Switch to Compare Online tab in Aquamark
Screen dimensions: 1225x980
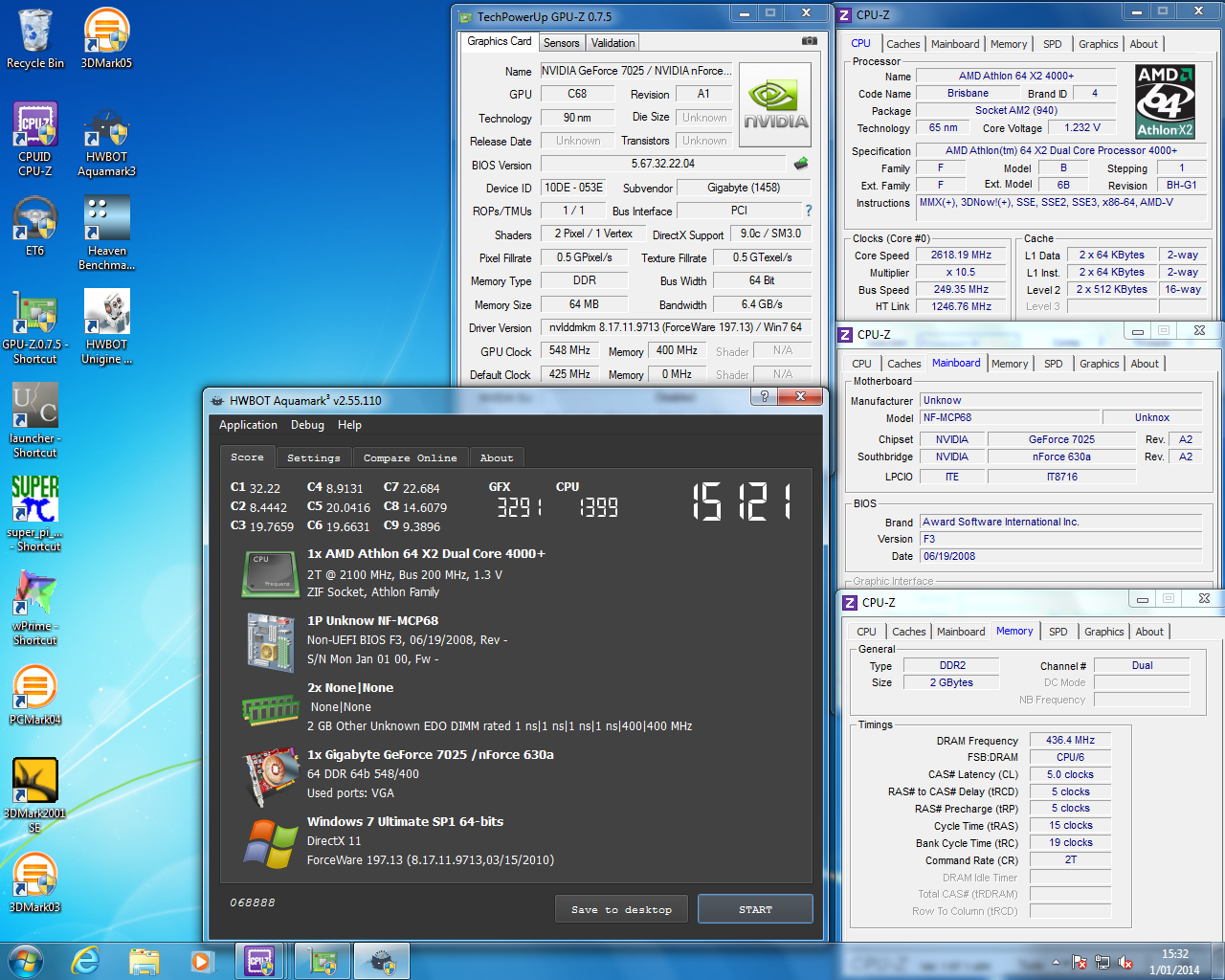[410, 458]
